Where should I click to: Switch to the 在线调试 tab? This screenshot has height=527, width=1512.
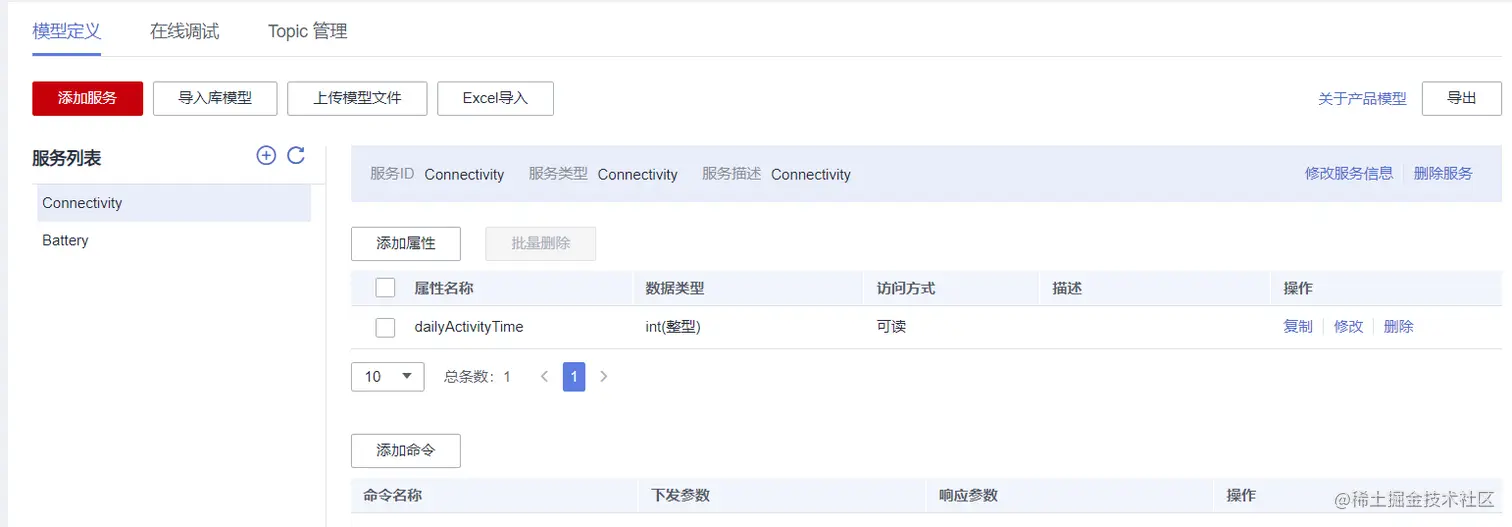pos(185,31)
